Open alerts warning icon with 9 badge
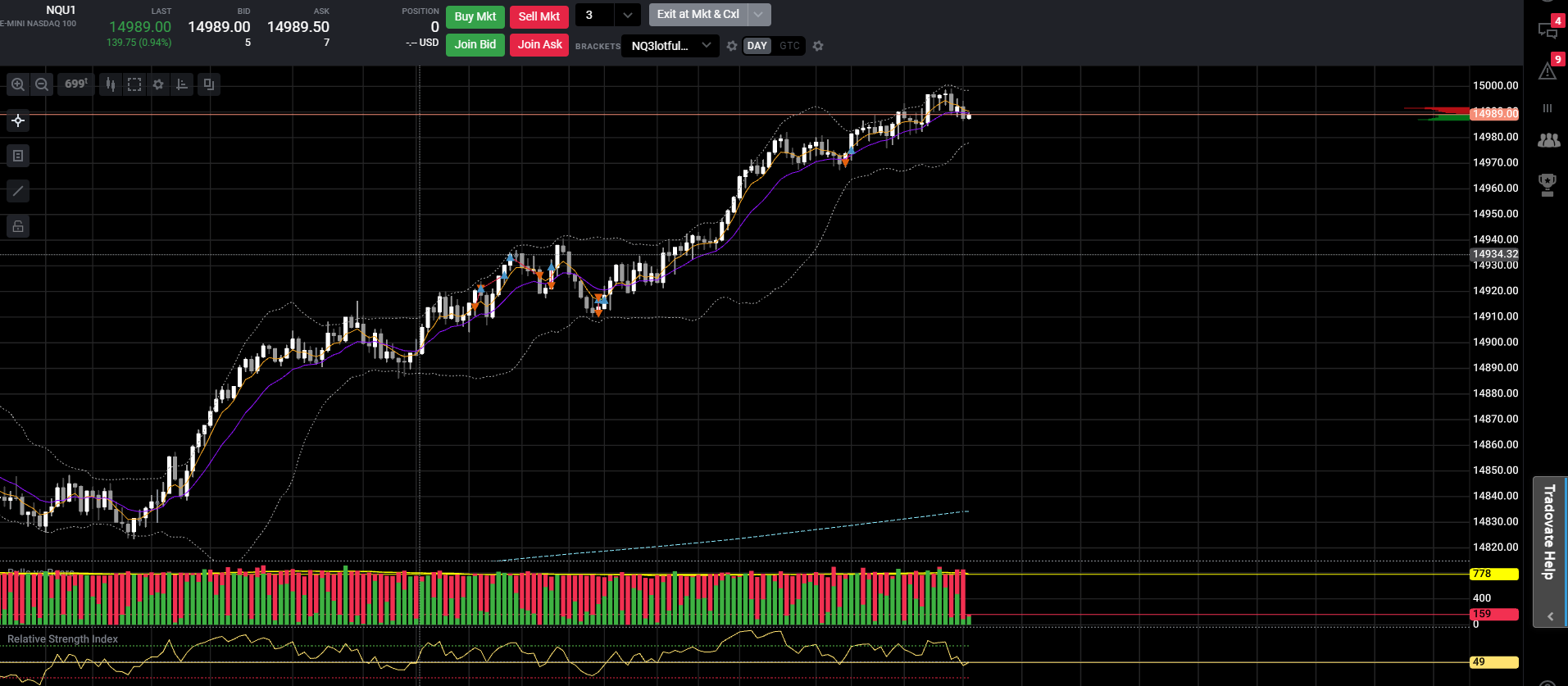The height and width of the screenshot is (686, 1568). [1548, 71]
